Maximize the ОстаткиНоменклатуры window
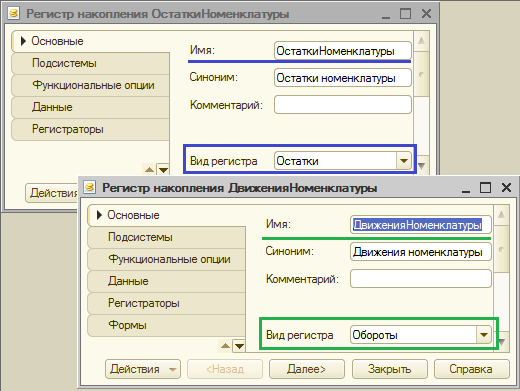Screen dimensions: 520x391 pyautogui.click(x=405, y=14)
